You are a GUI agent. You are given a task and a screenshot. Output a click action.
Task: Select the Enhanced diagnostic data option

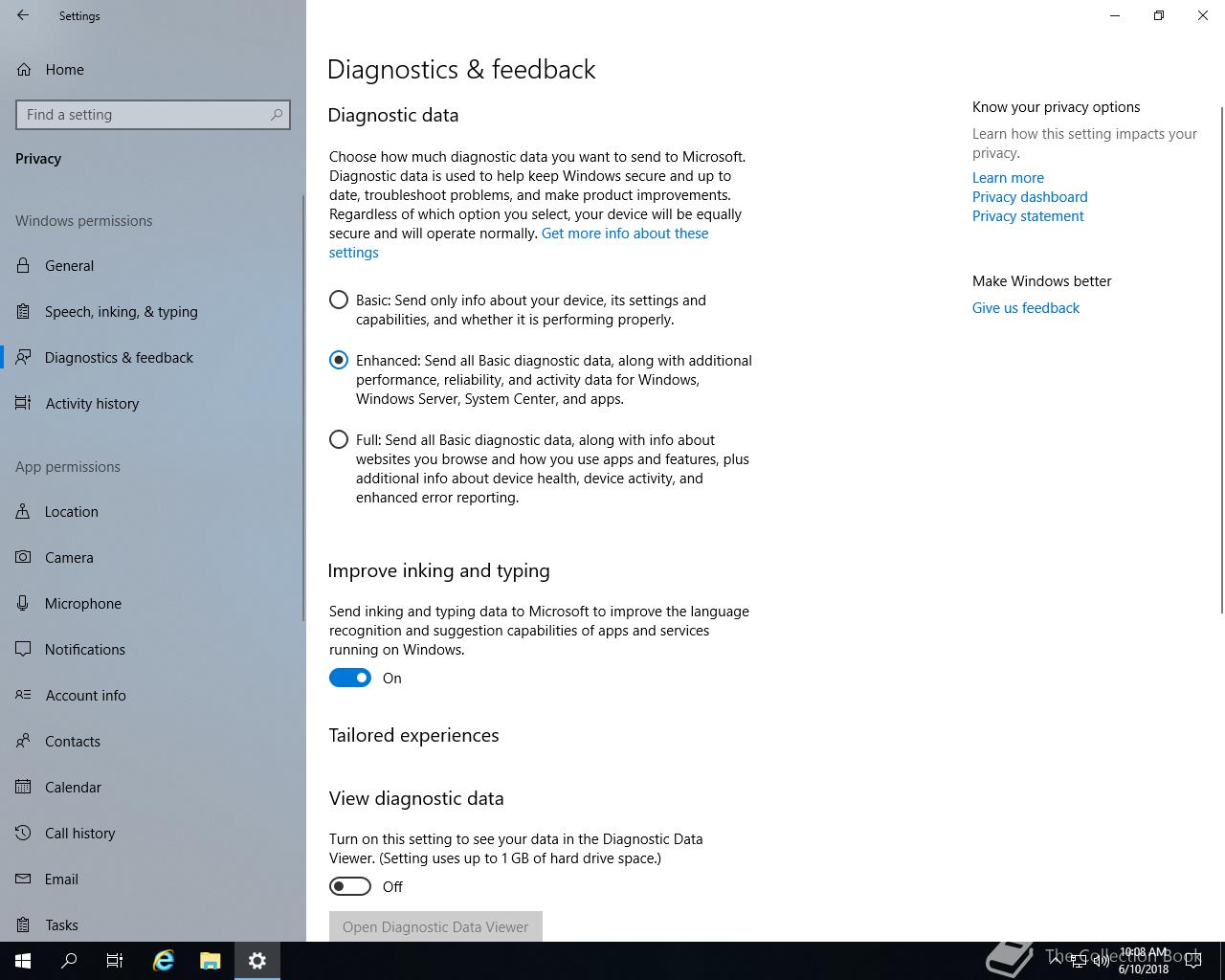[339, 360]
